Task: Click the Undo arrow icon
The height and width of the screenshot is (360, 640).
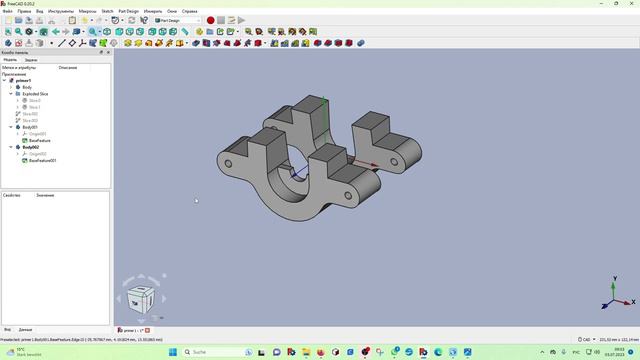Action: (85, 20)
